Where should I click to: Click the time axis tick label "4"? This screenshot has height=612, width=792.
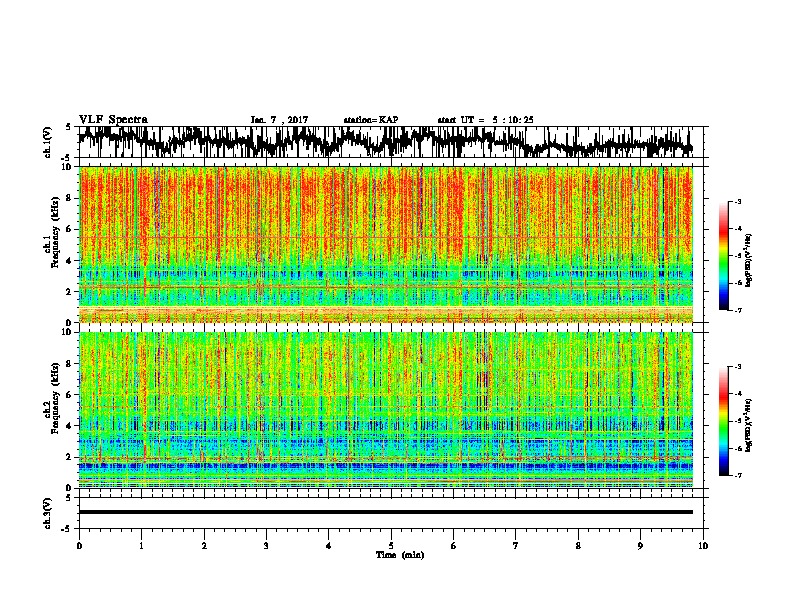(328, 546)
